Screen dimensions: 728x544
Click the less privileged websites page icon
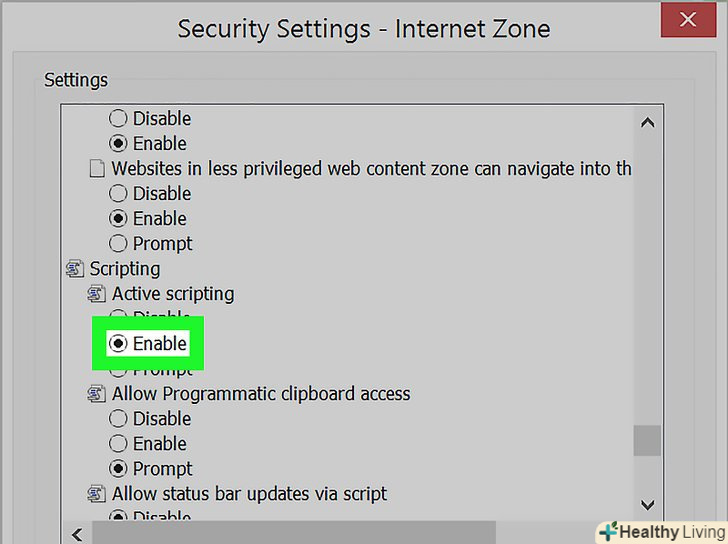tap(97, 169)
